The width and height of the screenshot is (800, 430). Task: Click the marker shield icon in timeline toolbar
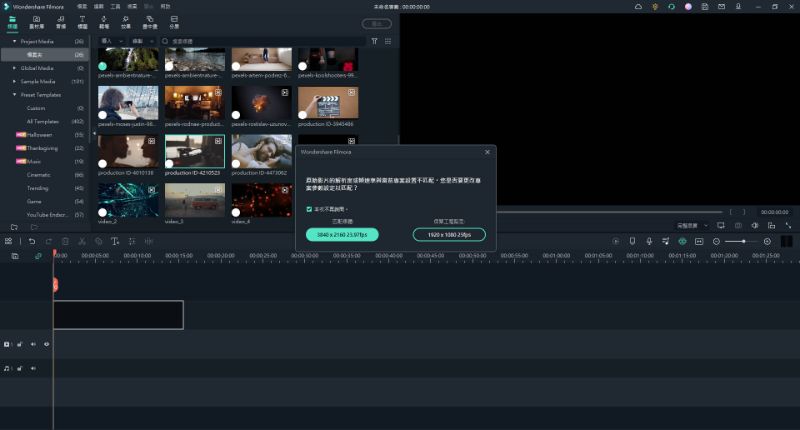(632, 241)
